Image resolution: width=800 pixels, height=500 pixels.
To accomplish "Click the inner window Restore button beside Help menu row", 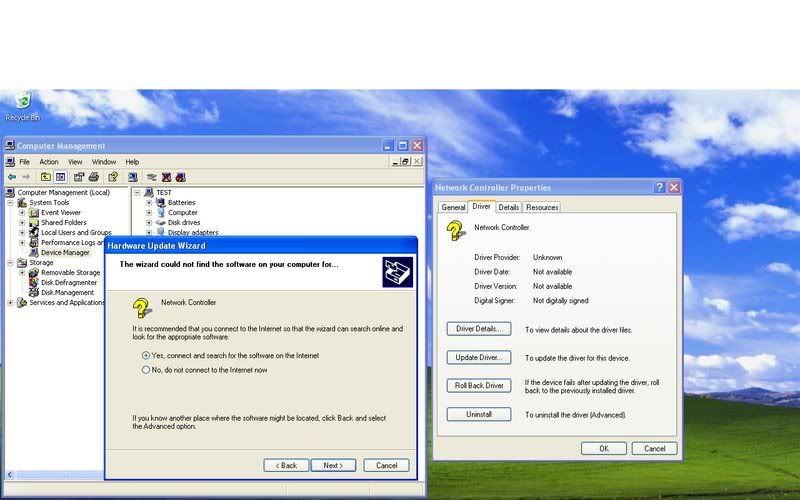I will click(x=406, y=161).
